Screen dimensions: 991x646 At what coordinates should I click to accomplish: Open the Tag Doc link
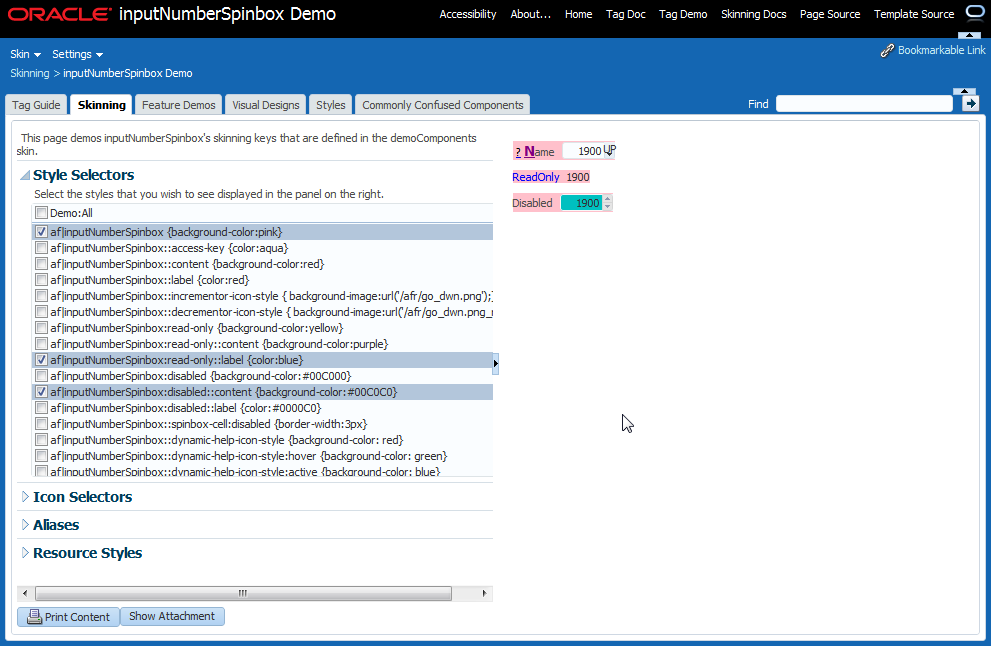click(x=626, y=14)
